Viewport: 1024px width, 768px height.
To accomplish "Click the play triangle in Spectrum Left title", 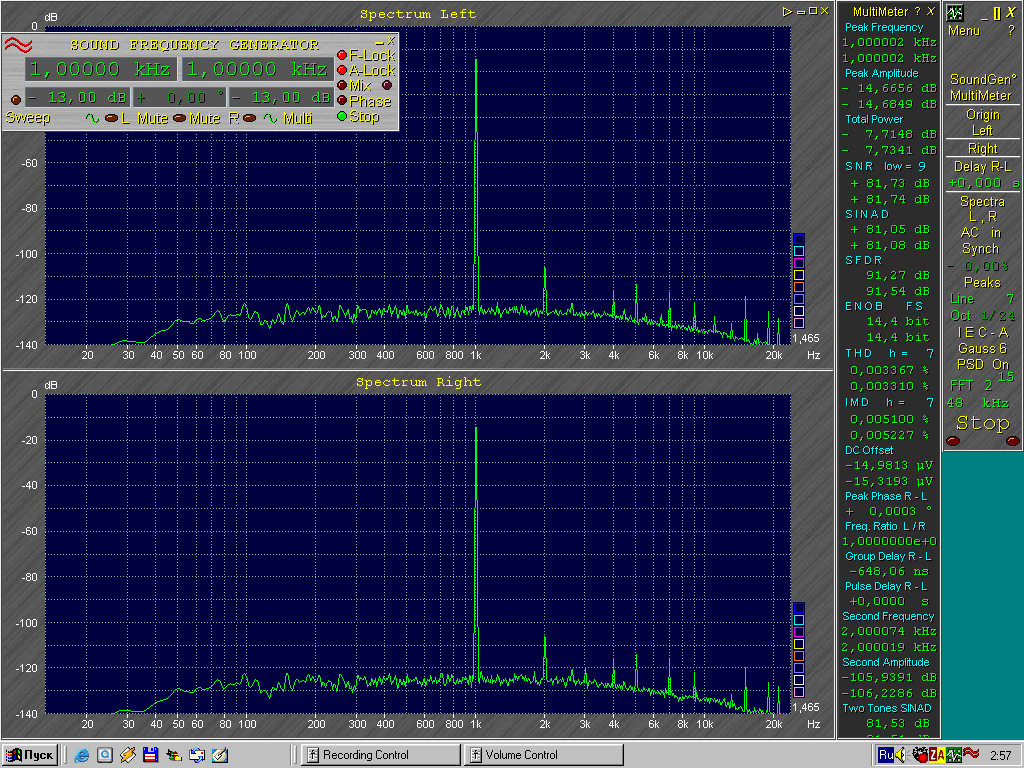I will click(788, 11).
